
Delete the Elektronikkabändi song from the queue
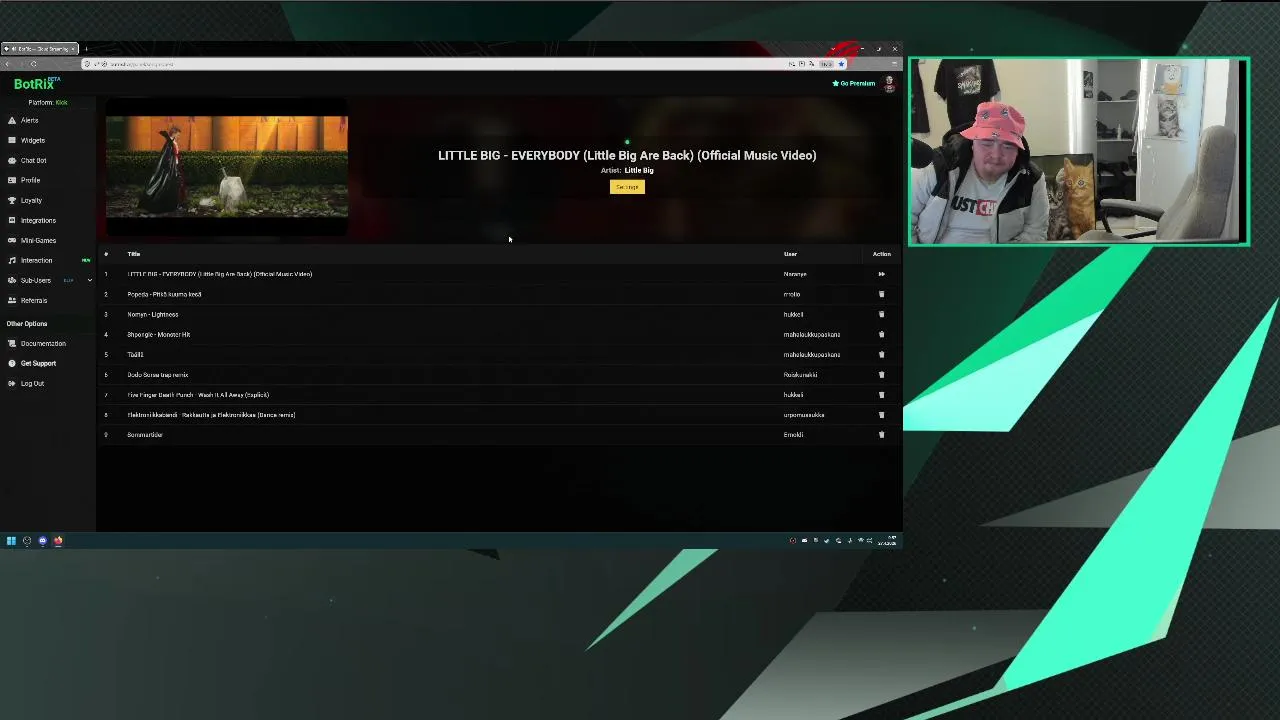click(x=881, y=414)
